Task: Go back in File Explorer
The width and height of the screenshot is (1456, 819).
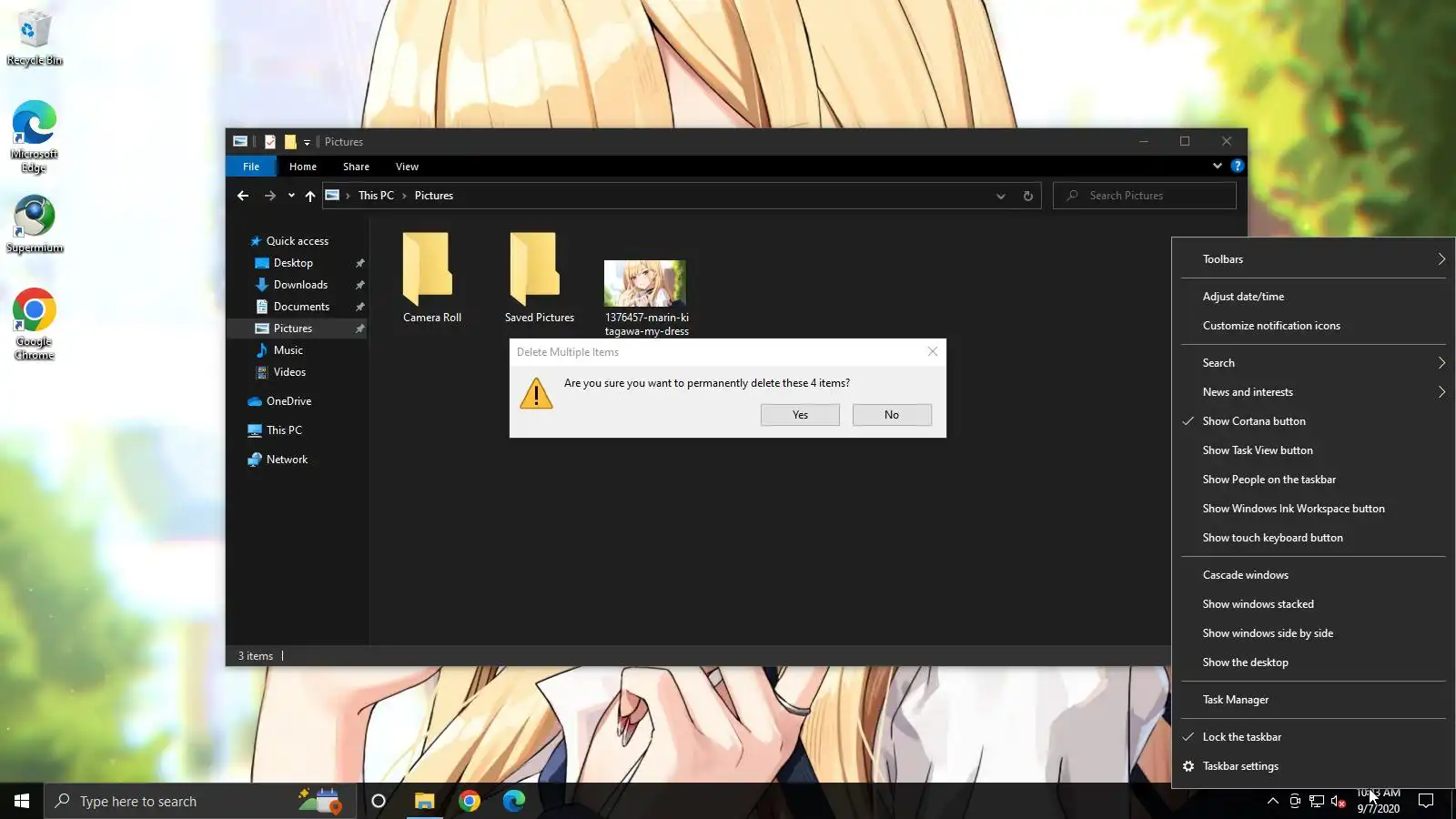Action: click(x=243, y=196)
